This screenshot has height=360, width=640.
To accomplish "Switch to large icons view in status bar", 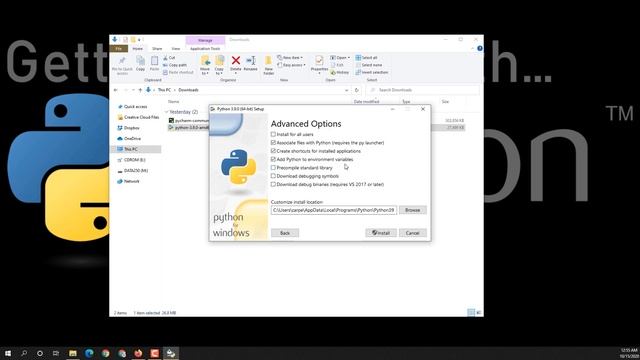I will pyautogui.click(x=479, y=313).
